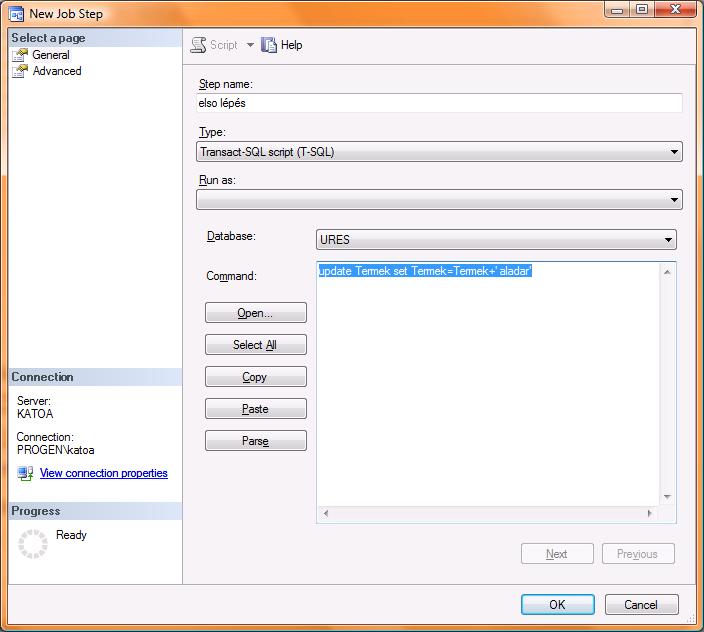This screenshot has width=704, height=632.
Task: Click the New Job Step title bar icon
Action: pyautogui.click(x=16, y=14)
